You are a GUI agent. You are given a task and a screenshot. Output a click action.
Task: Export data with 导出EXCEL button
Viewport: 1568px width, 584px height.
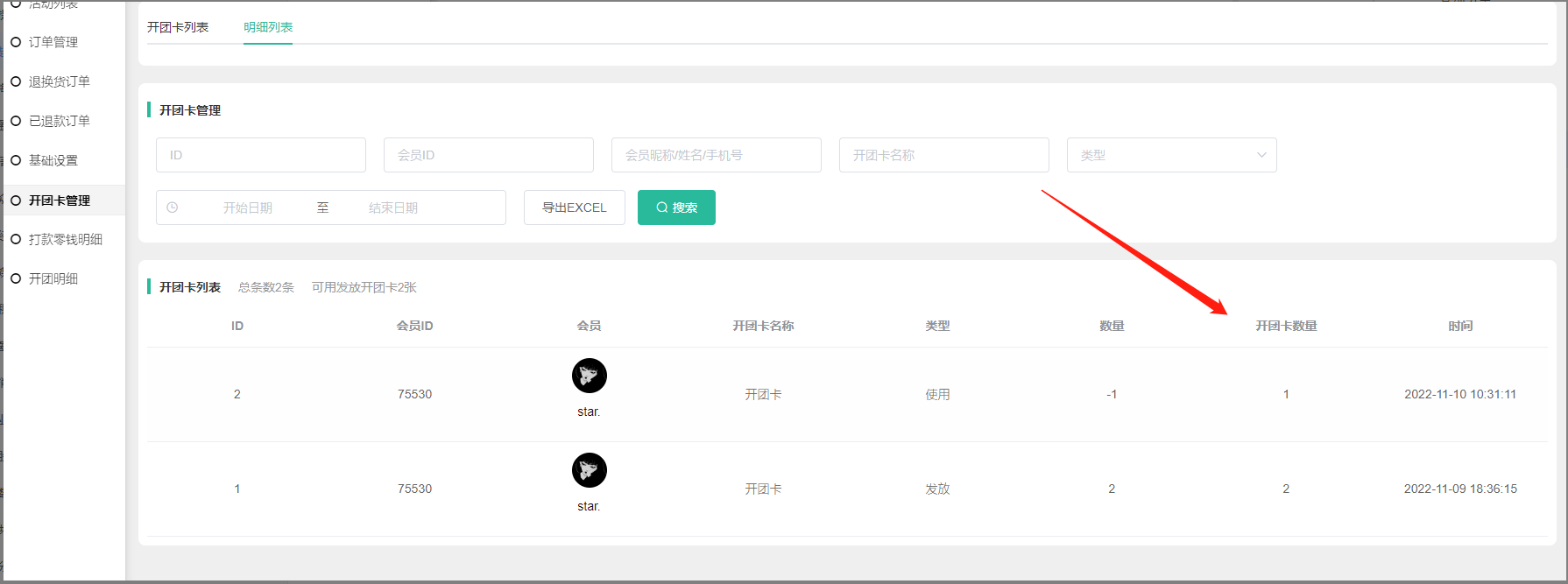[x=574, y=208]
